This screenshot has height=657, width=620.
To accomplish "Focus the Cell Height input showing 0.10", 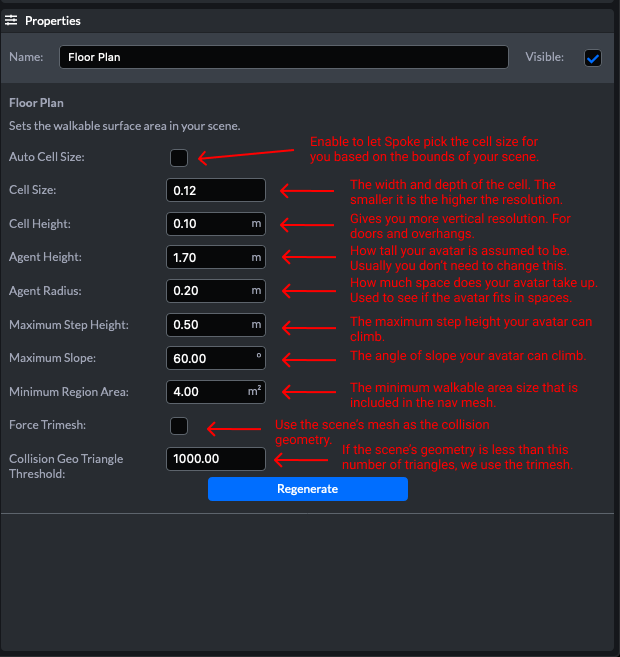I will 208,224.
